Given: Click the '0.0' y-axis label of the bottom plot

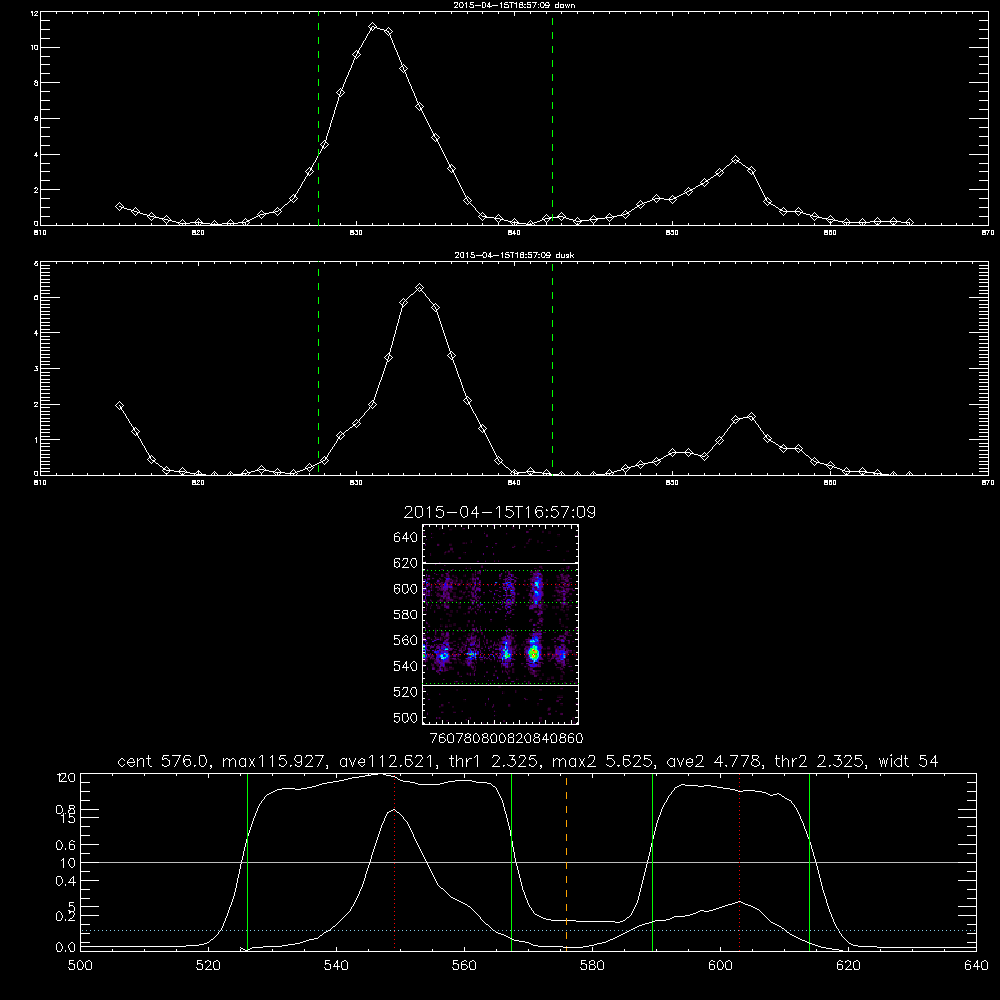Looking at the screenshot, I should pyautogui.click(x=66, y=948).
